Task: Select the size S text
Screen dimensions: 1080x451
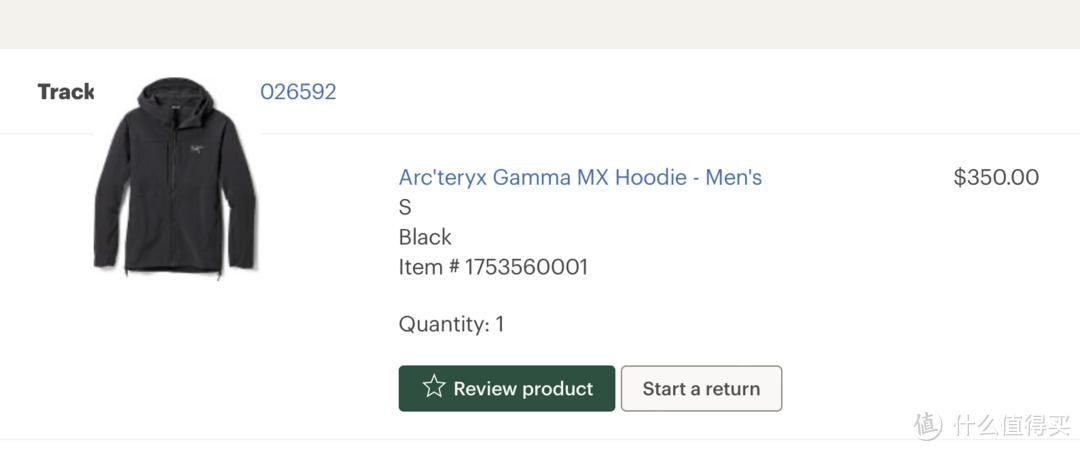Action: coord(405,208)
